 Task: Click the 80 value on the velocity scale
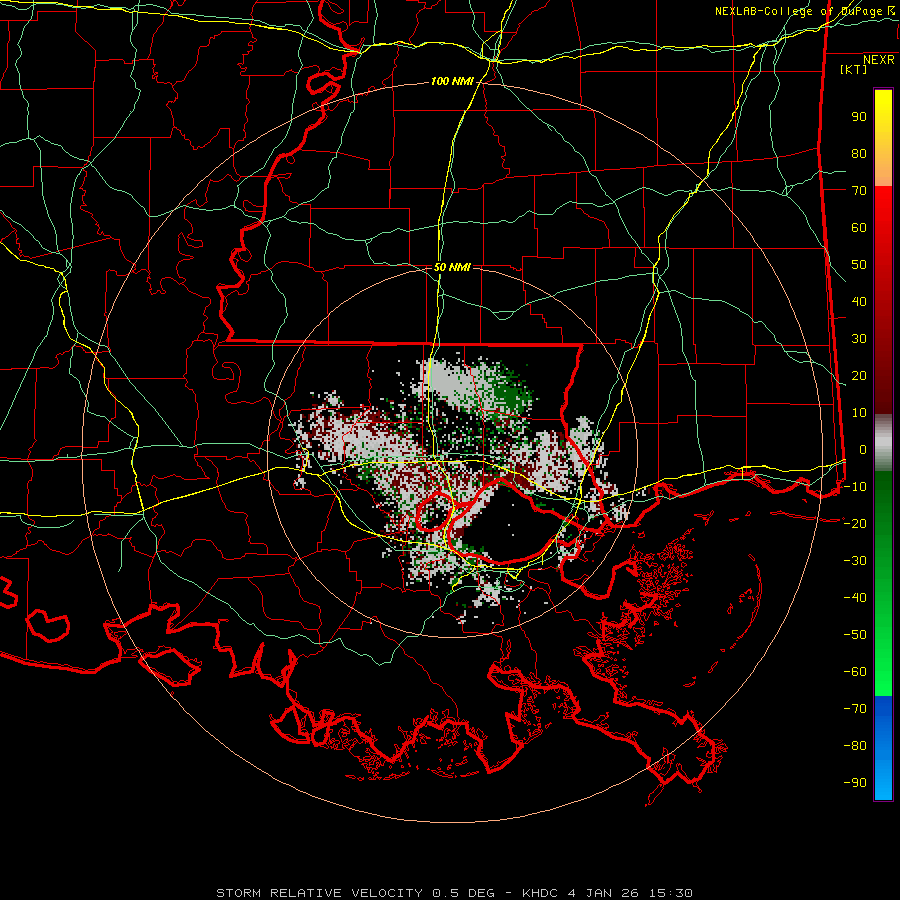tap(859, 153)
